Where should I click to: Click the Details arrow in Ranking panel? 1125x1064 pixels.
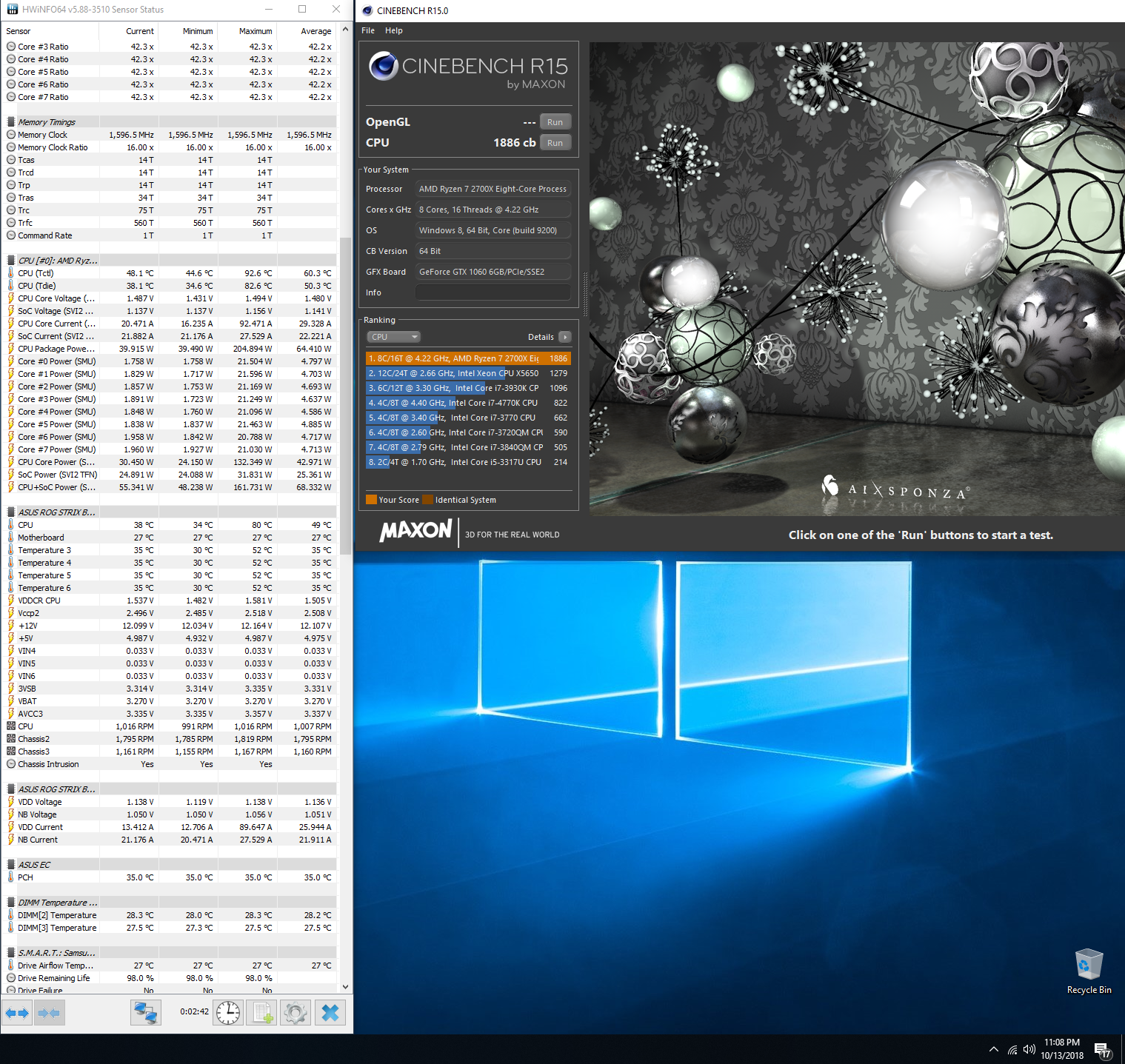coord(564,337)
